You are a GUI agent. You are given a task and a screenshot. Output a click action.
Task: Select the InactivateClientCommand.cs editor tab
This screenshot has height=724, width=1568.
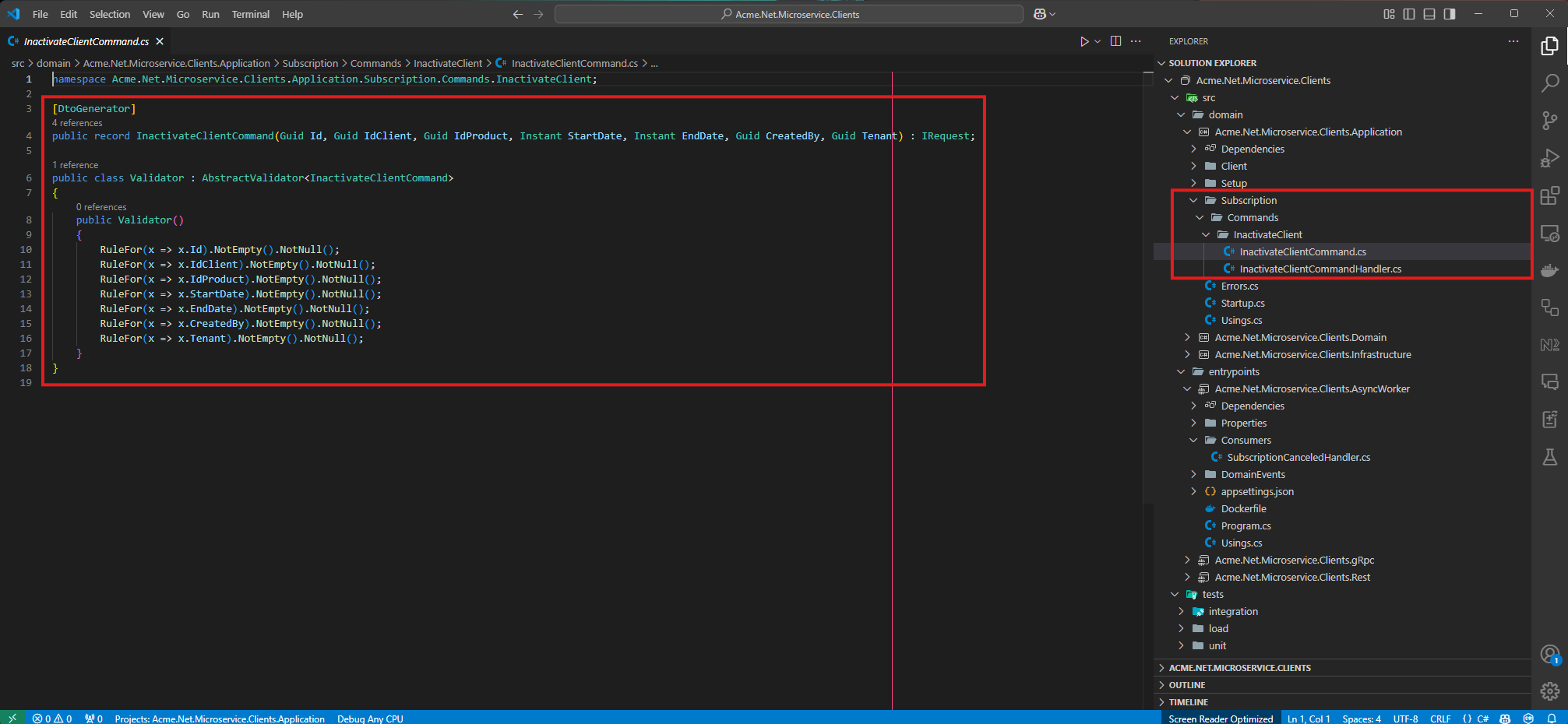[86, 41]
